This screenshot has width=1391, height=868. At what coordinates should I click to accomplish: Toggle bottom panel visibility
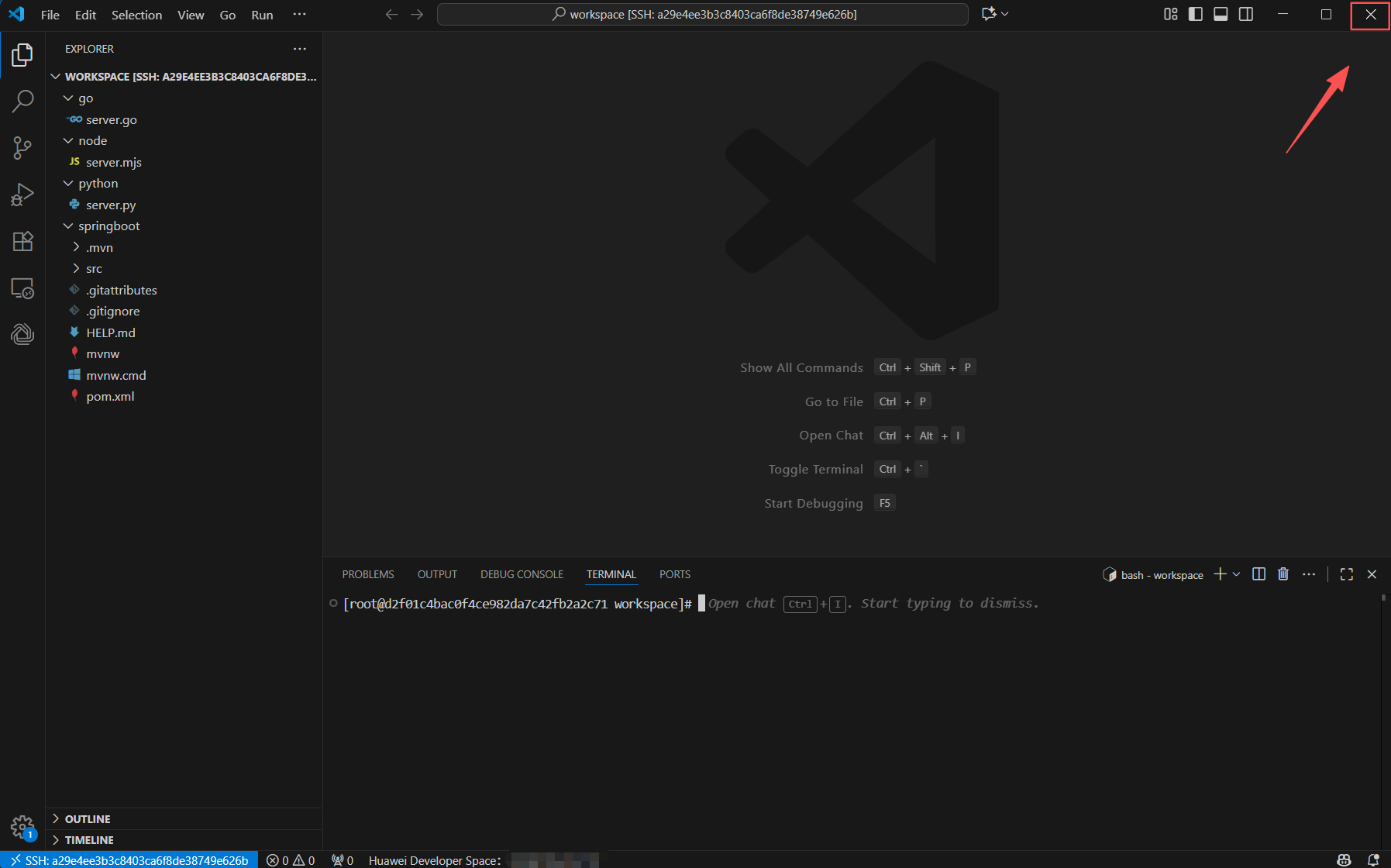pos(1221,14)
